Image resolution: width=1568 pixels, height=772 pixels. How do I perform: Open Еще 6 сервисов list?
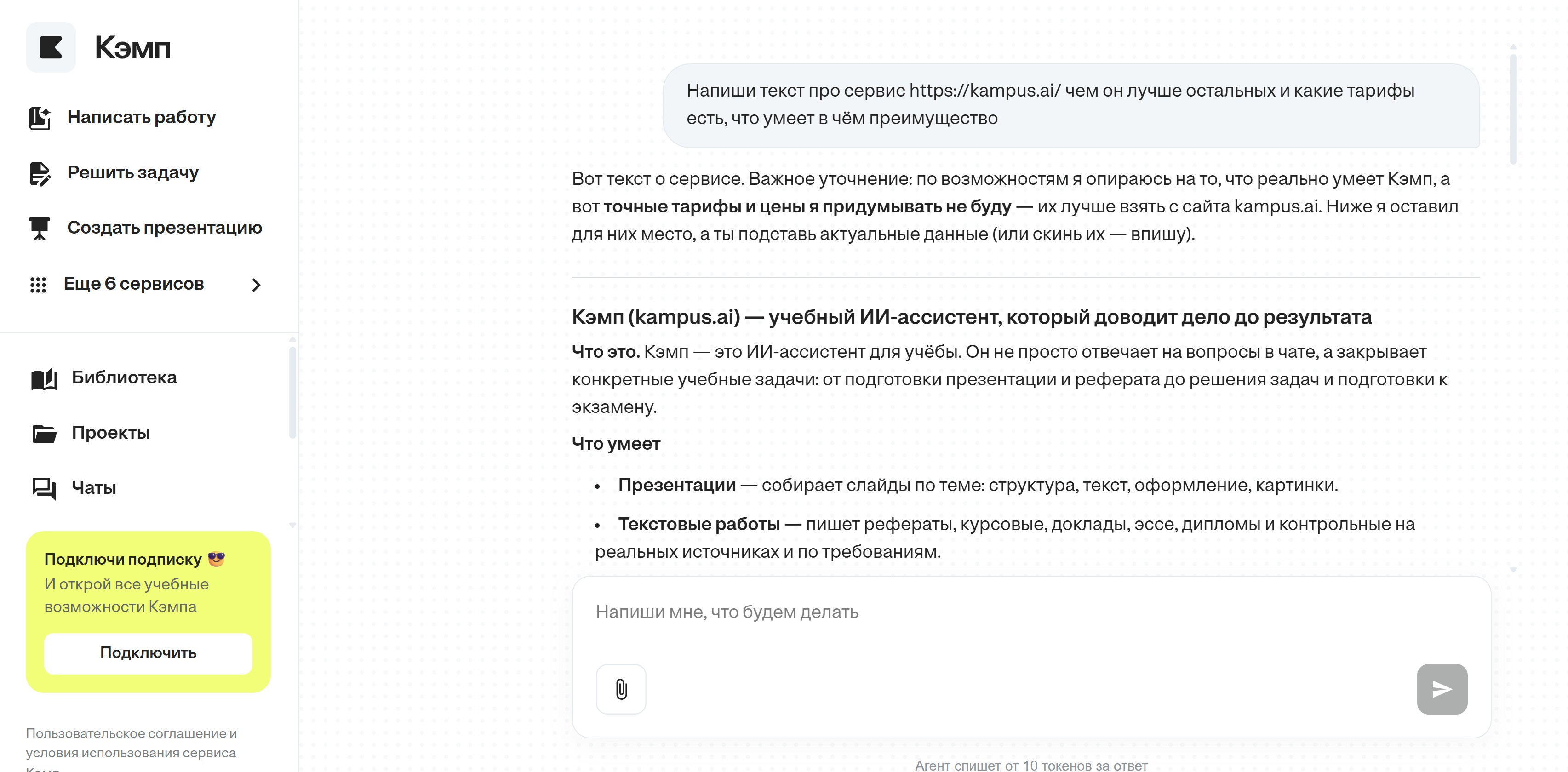[x=146, y=284]
